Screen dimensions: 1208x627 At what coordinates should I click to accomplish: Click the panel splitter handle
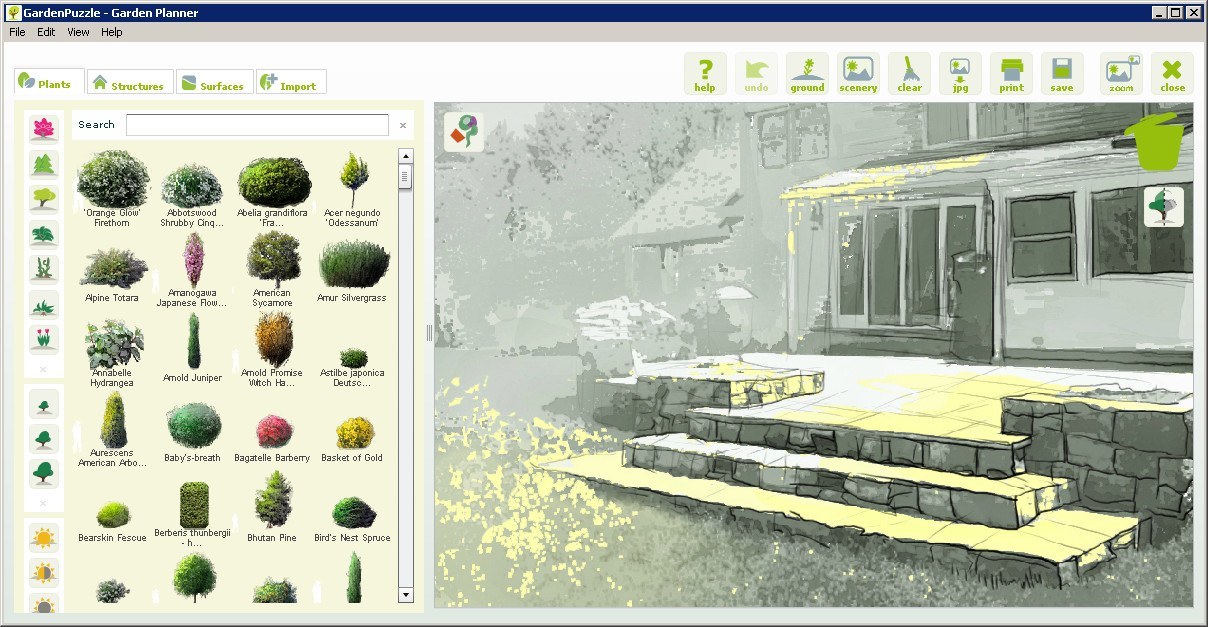tap(429, 333)
